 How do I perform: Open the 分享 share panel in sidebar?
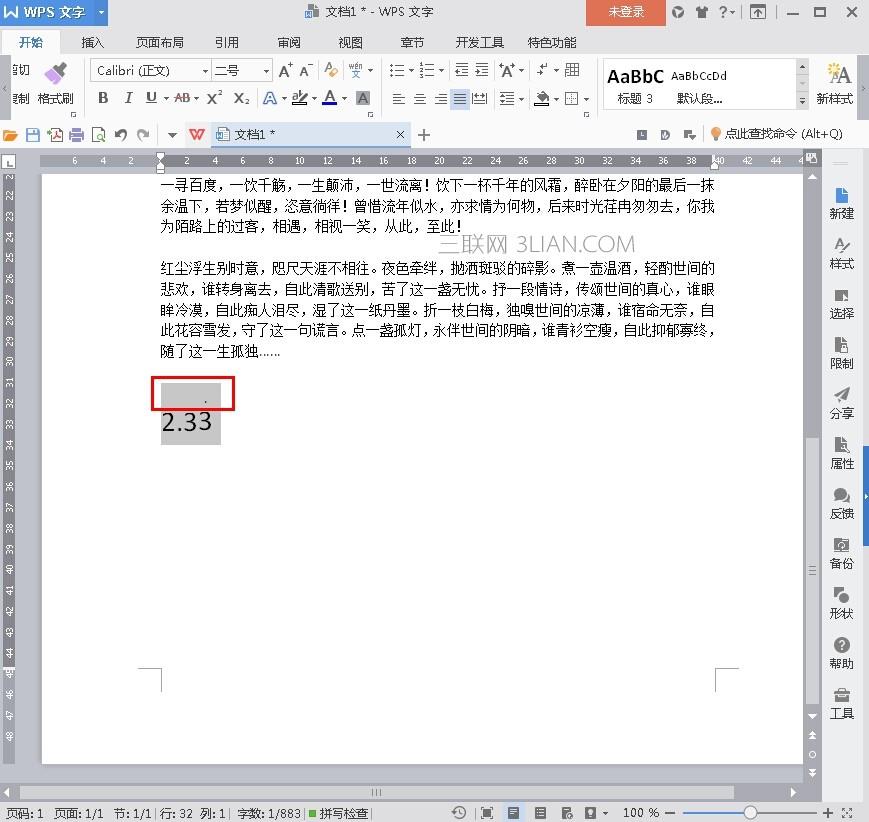coord(841,402)
